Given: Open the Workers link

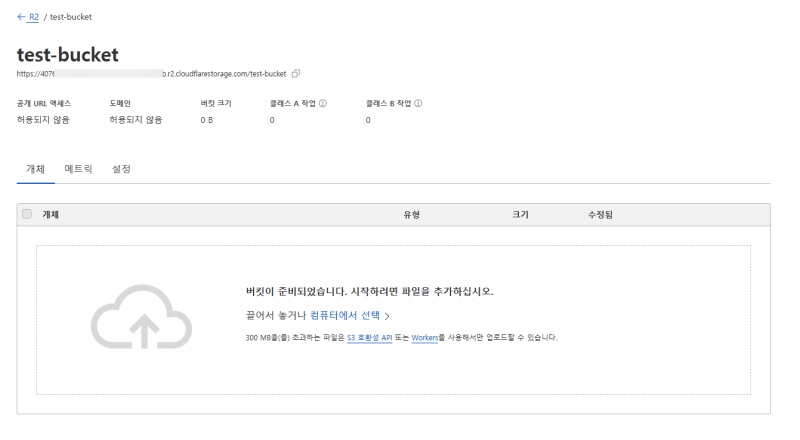Looking at the screenshot, I should pyautogui.click(x=424, y=337).
